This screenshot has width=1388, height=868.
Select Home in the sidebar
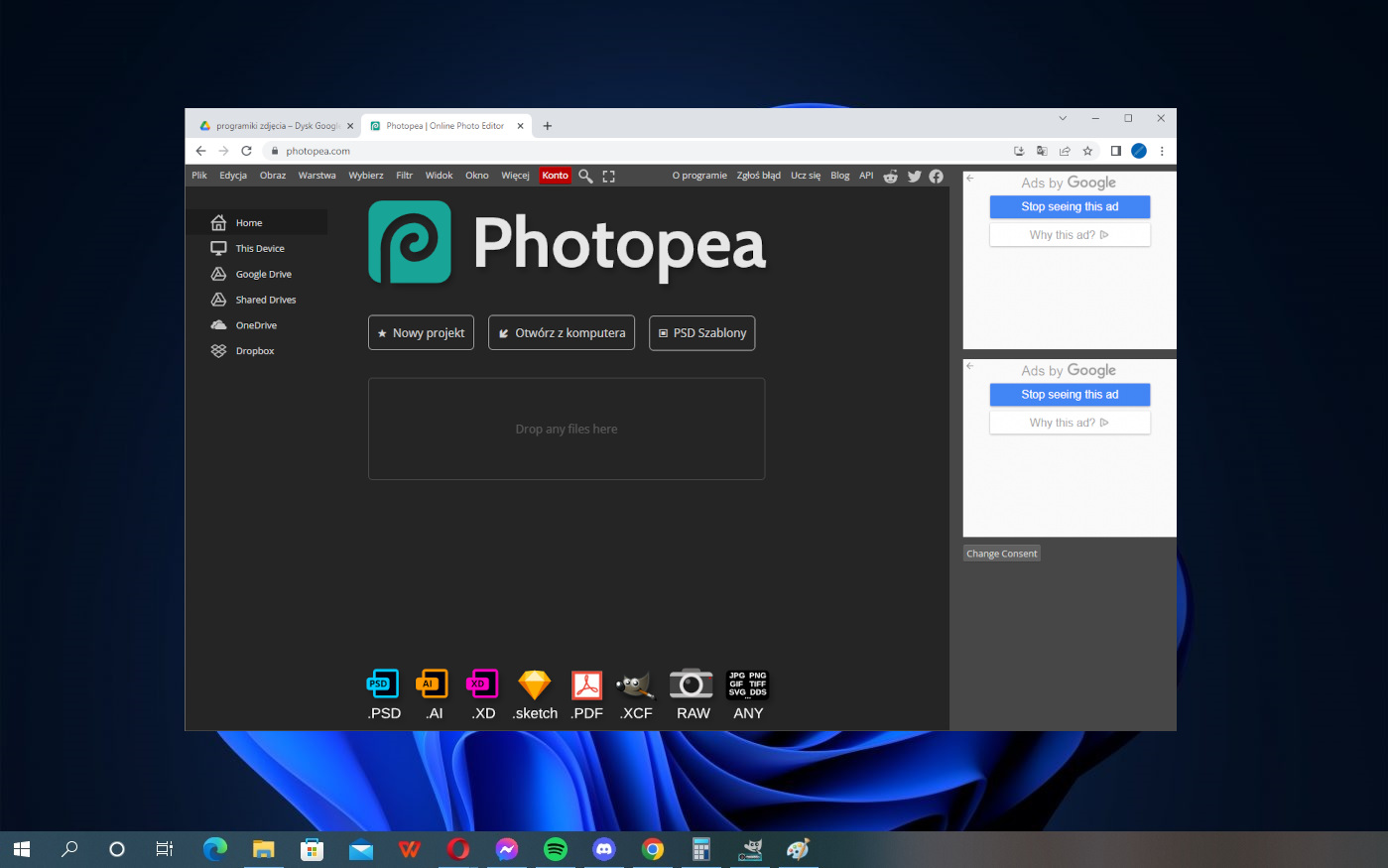point(257,223)
